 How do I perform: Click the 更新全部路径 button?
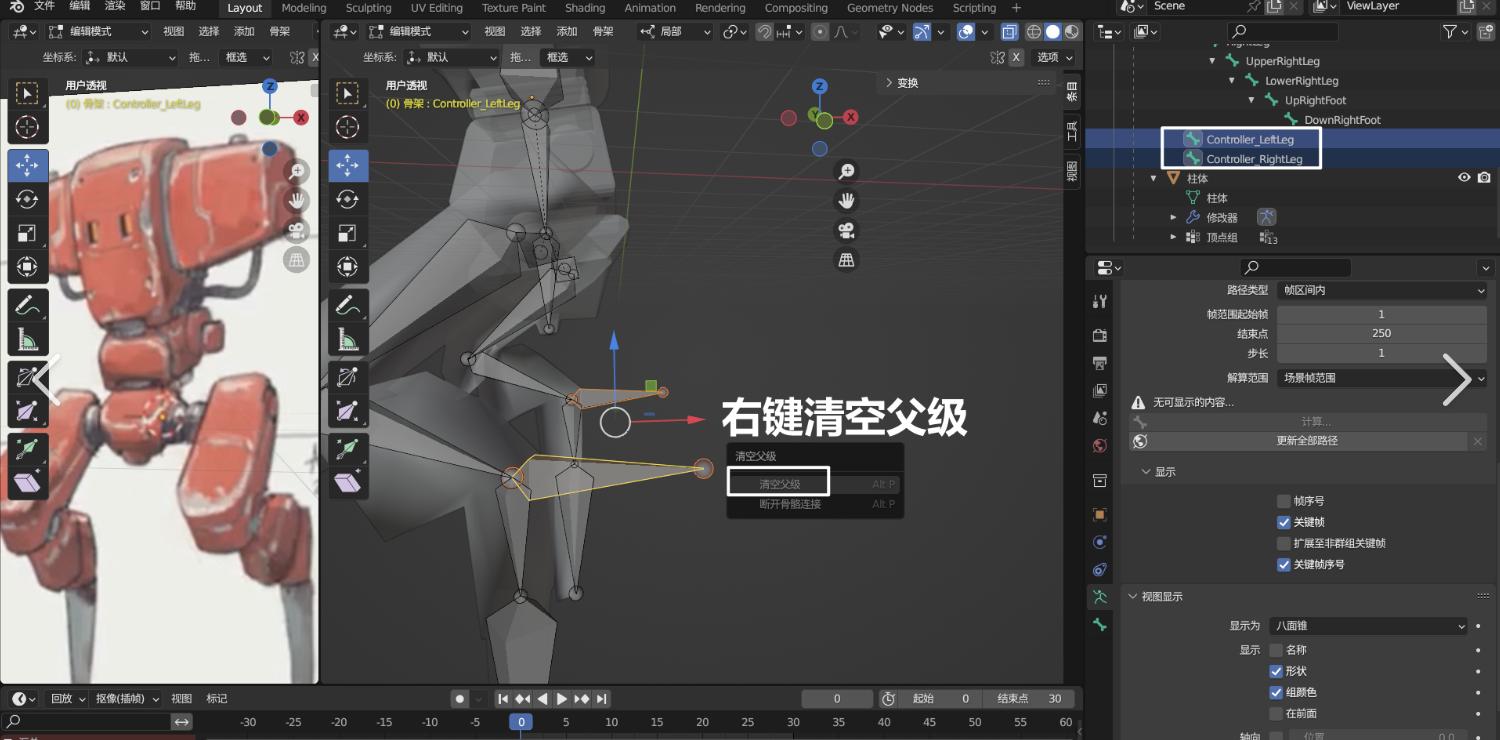tap(1307, 441)
